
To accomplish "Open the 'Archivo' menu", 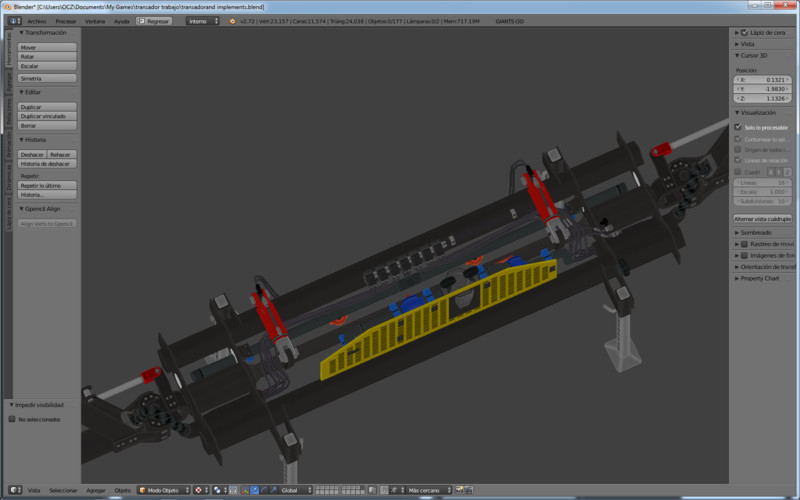I will click(x=36, y=20).
